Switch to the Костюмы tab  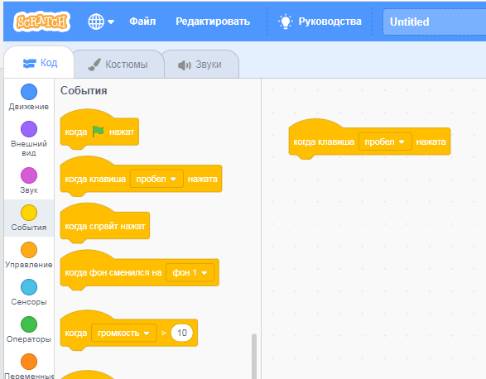[x=118, y=64]
